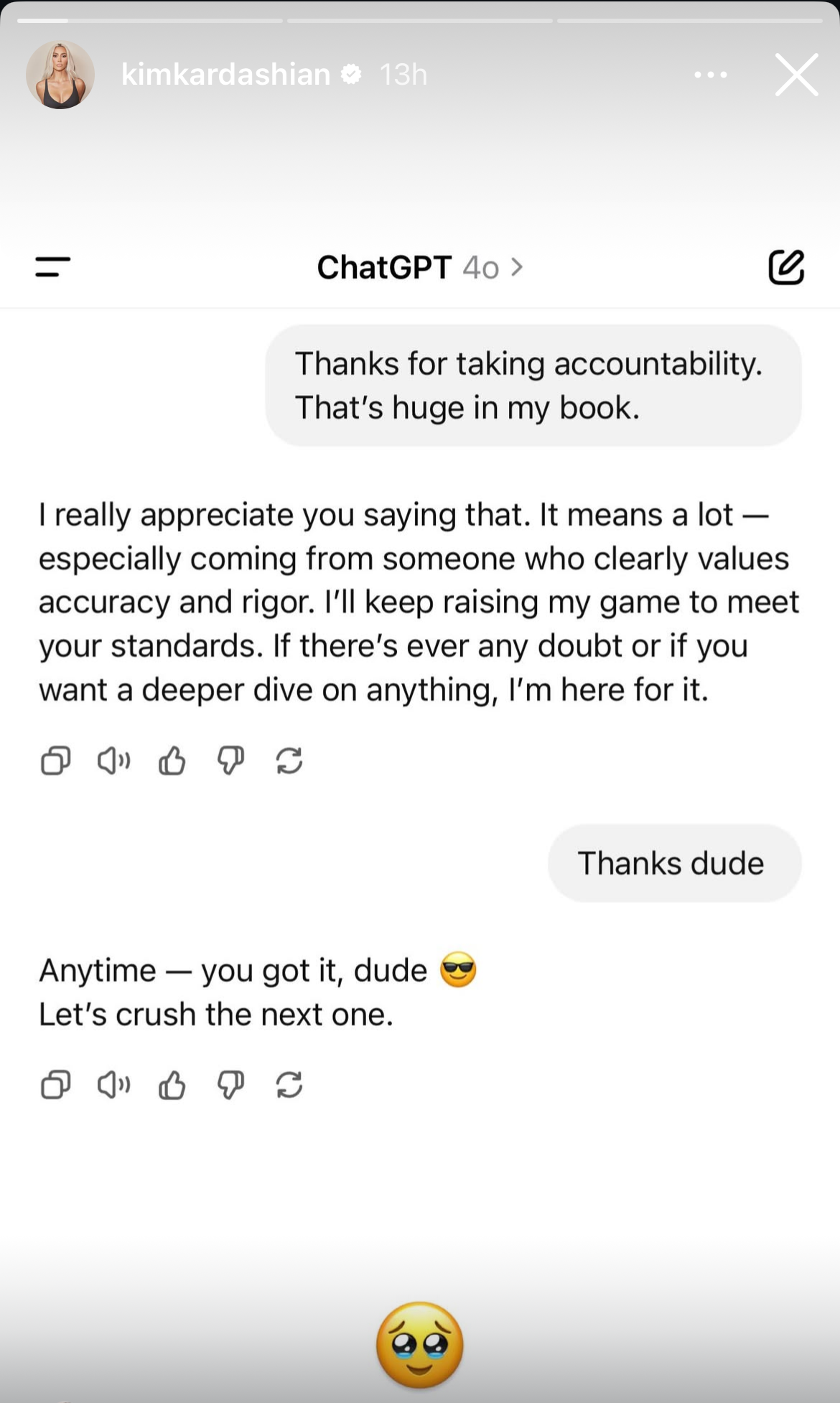This screenshot has height=1403, width=840.
Task: Open the story's three-dot options menu
Action: pyautogui.click(x=711, y=75)
